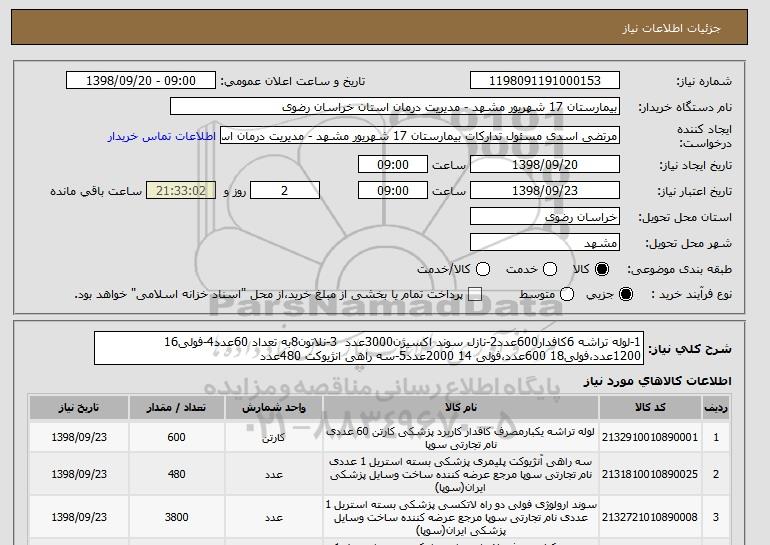Click the creation date field 1398/09/20
The width and height of the screenshot is (770, 545).
pos(545,164)
